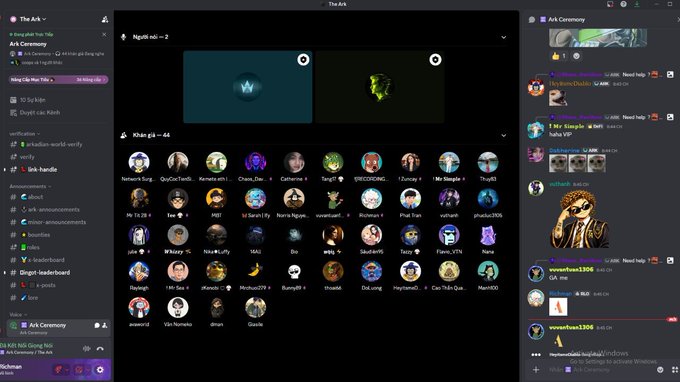Click audience avatar of phucluc3105
The height and width of the screenshot is (382, 680).
(488, 199)
